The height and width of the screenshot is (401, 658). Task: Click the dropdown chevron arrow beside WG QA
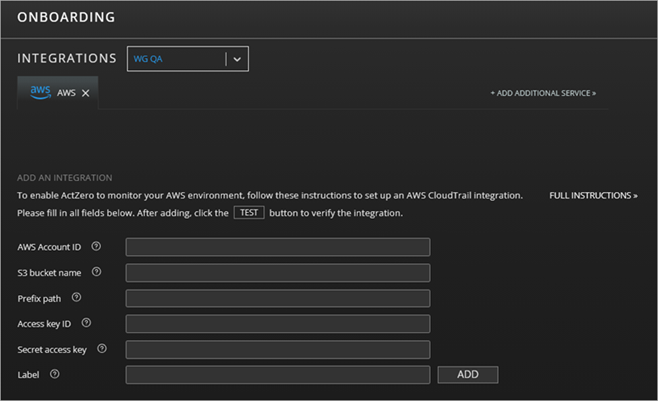point(237,59)
